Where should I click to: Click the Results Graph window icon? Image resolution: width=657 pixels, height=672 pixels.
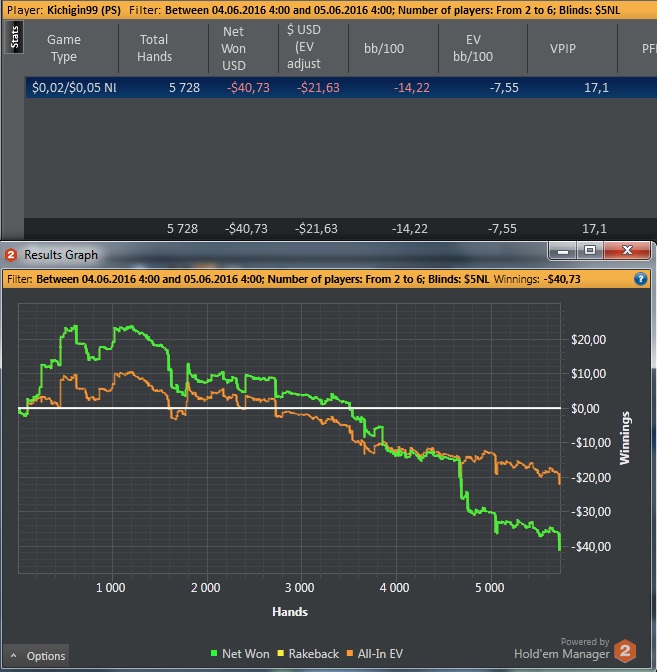click(11, 255)
